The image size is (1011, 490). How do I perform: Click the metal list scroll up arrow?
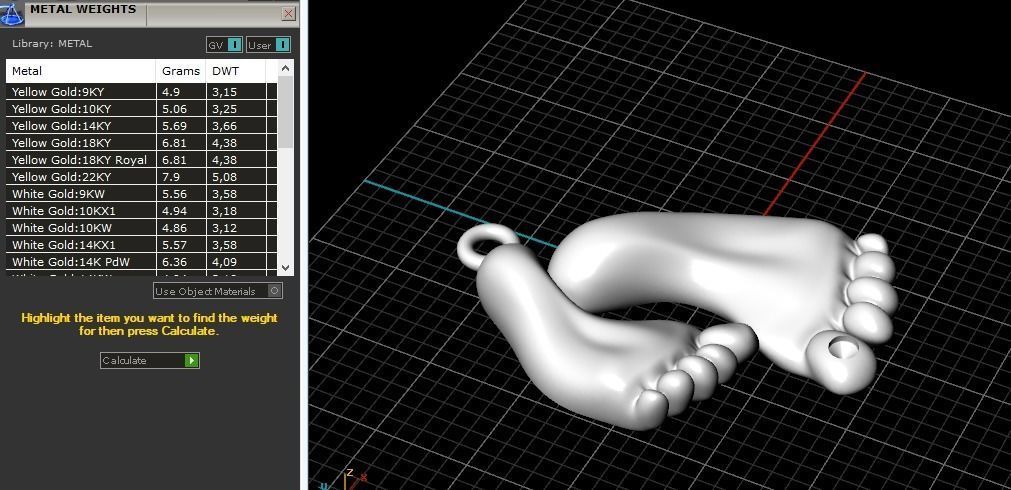click(286, 67)
